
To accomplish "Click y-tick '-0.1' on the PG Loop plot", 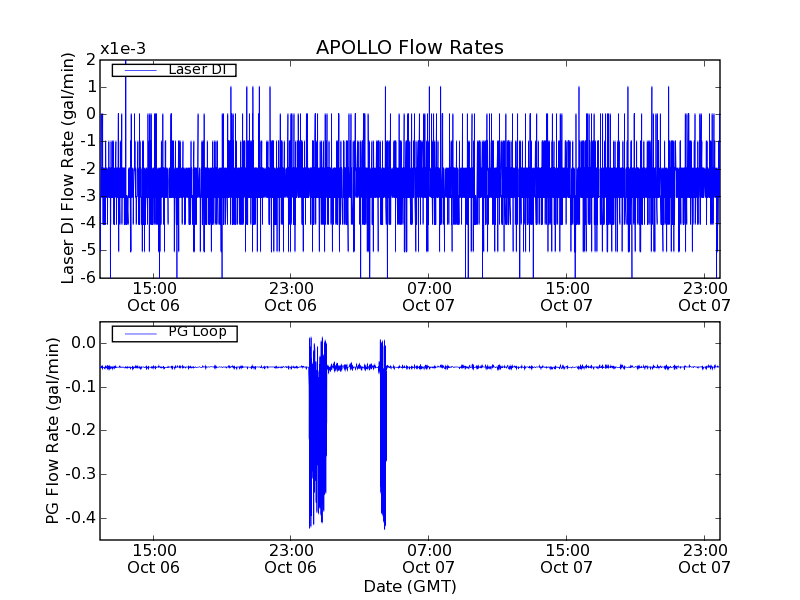I will click(82, 387).
